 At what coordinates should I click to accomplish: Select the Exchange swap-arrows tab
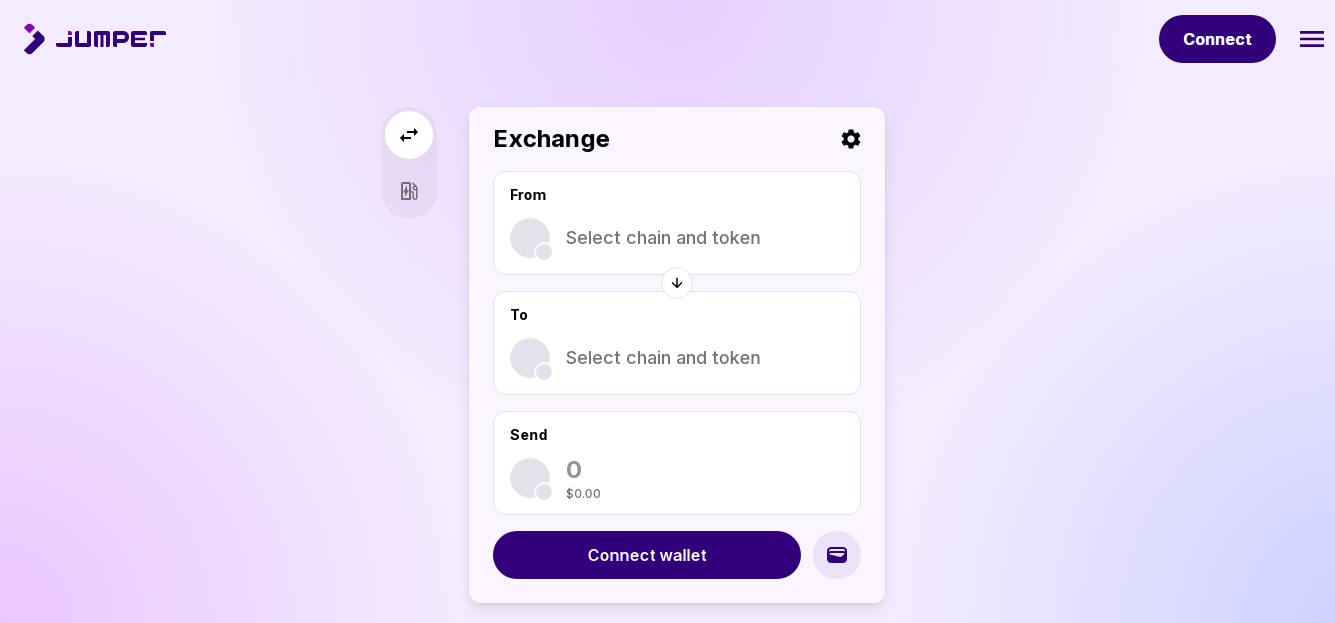coord(409,135)
